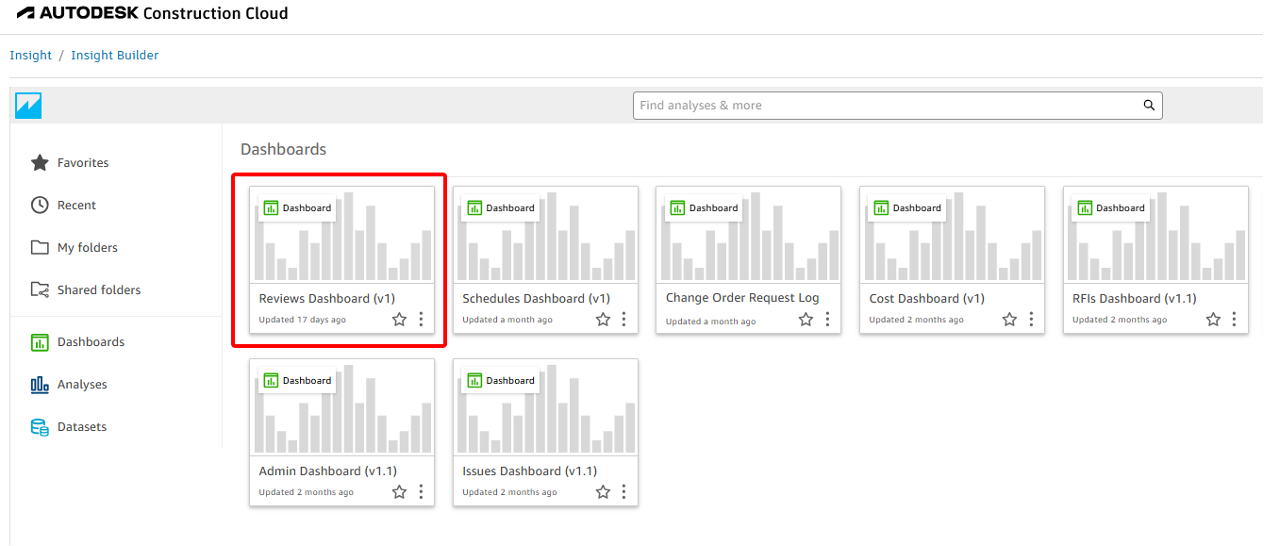Open Reviews Dashboard (v1) title
This screenshot has height=546, width=1264.
coord(328,298)
